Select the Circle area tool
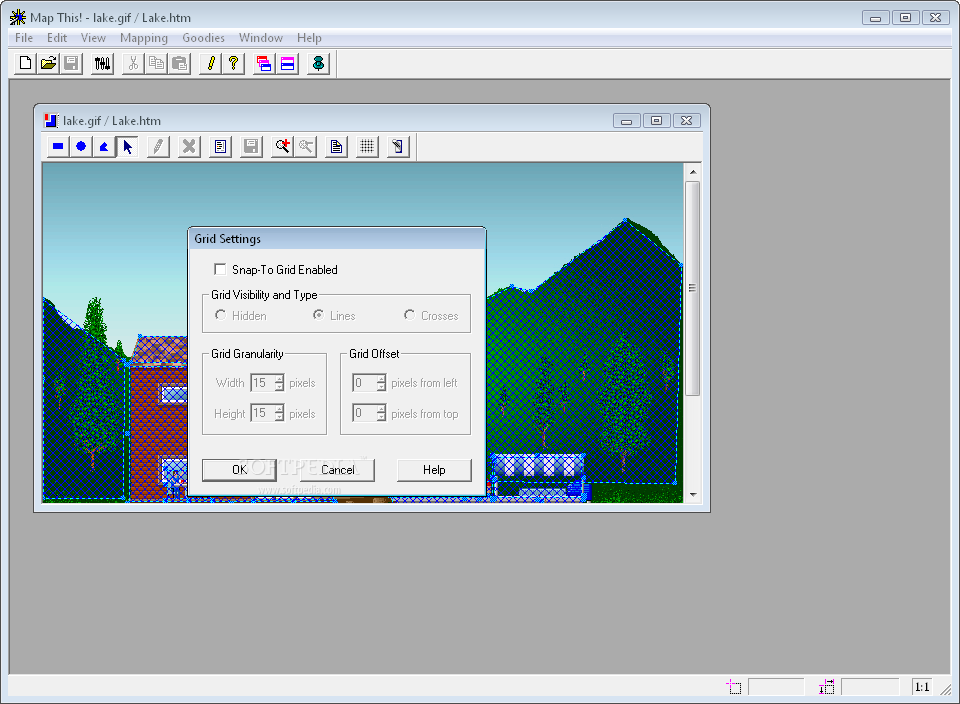This screenshot has height=704, width=960. point(81,147)
